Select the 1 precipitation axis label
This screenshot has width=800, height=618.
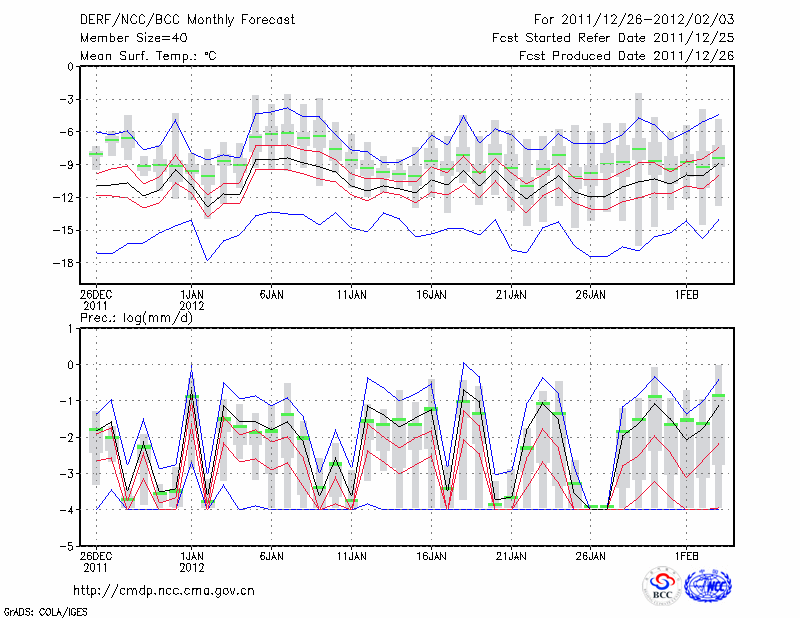pos(71,328)
